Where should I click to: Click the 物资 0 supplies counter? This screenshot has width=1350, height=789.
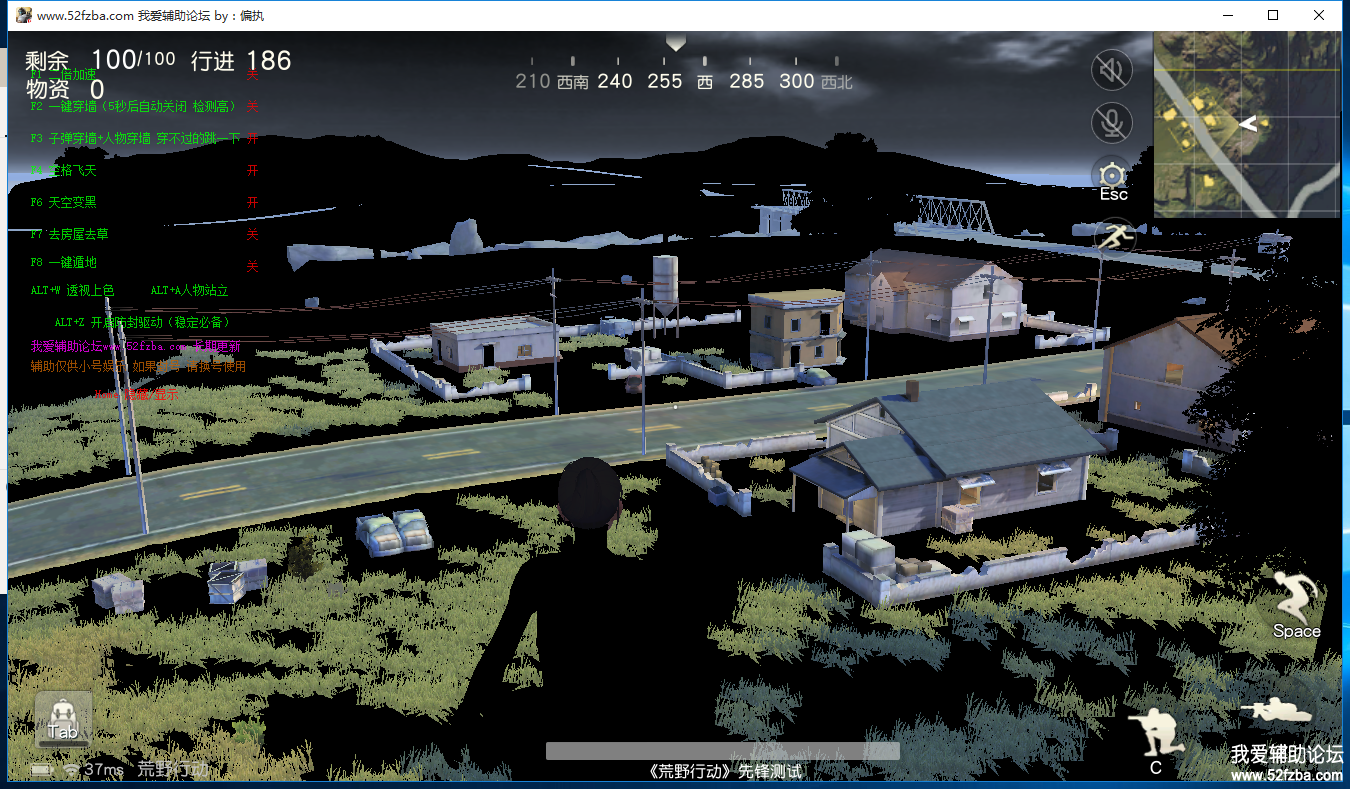pyautogui.click(x=64, y=90)
